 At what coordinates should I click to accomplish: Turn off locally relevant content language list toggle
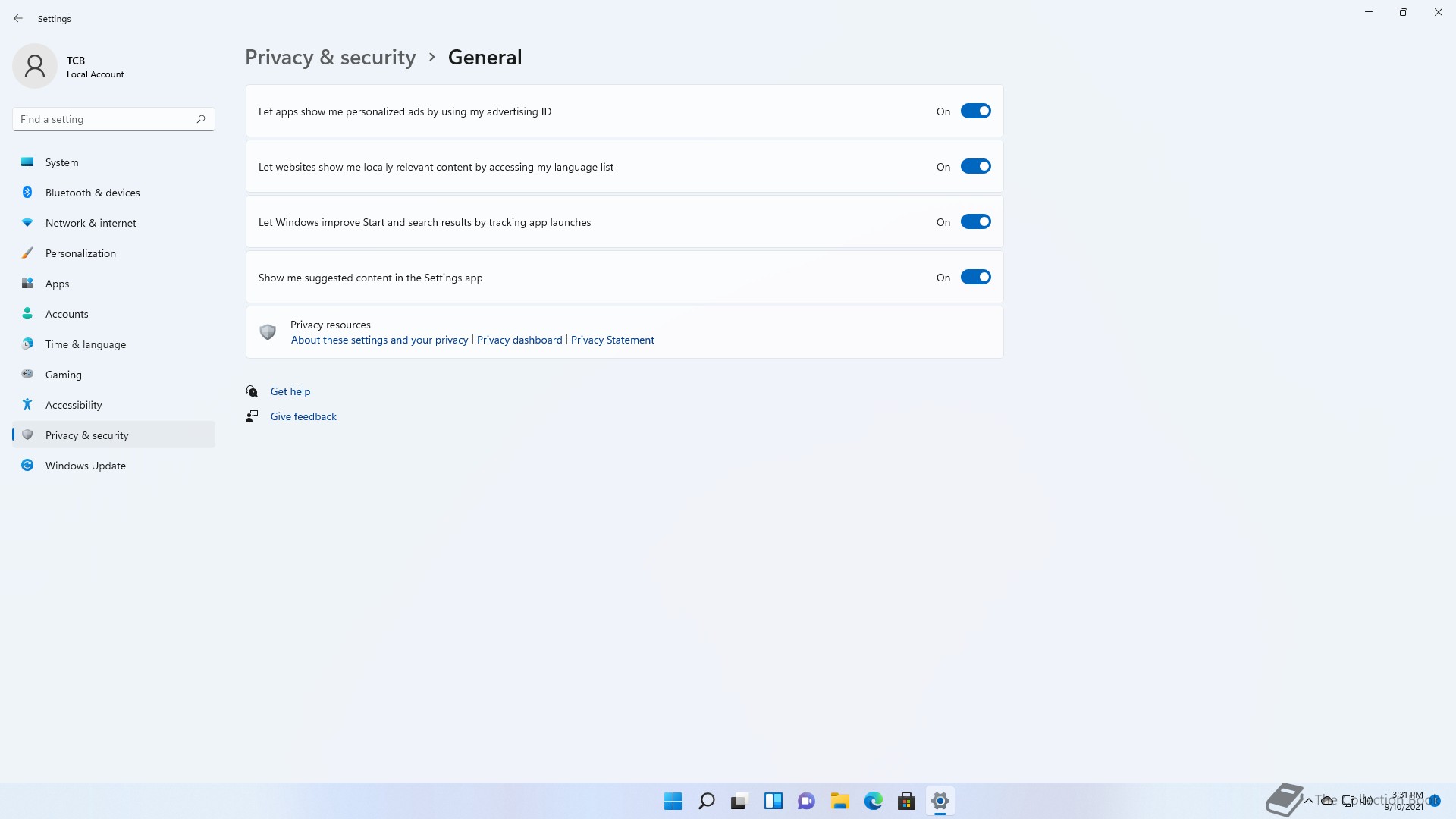975,166
